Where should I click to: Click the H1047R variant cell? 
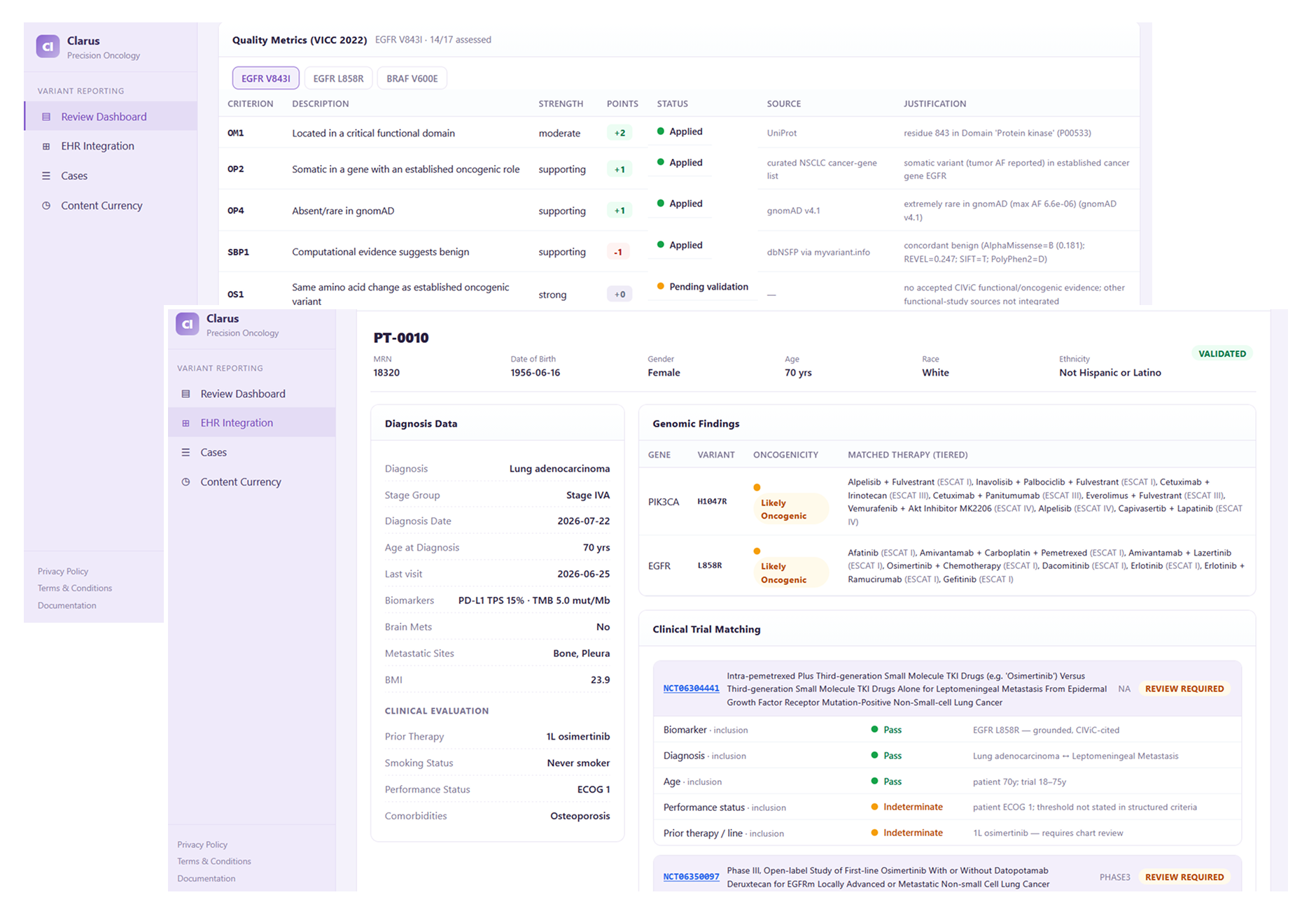(x=712, y=502)
